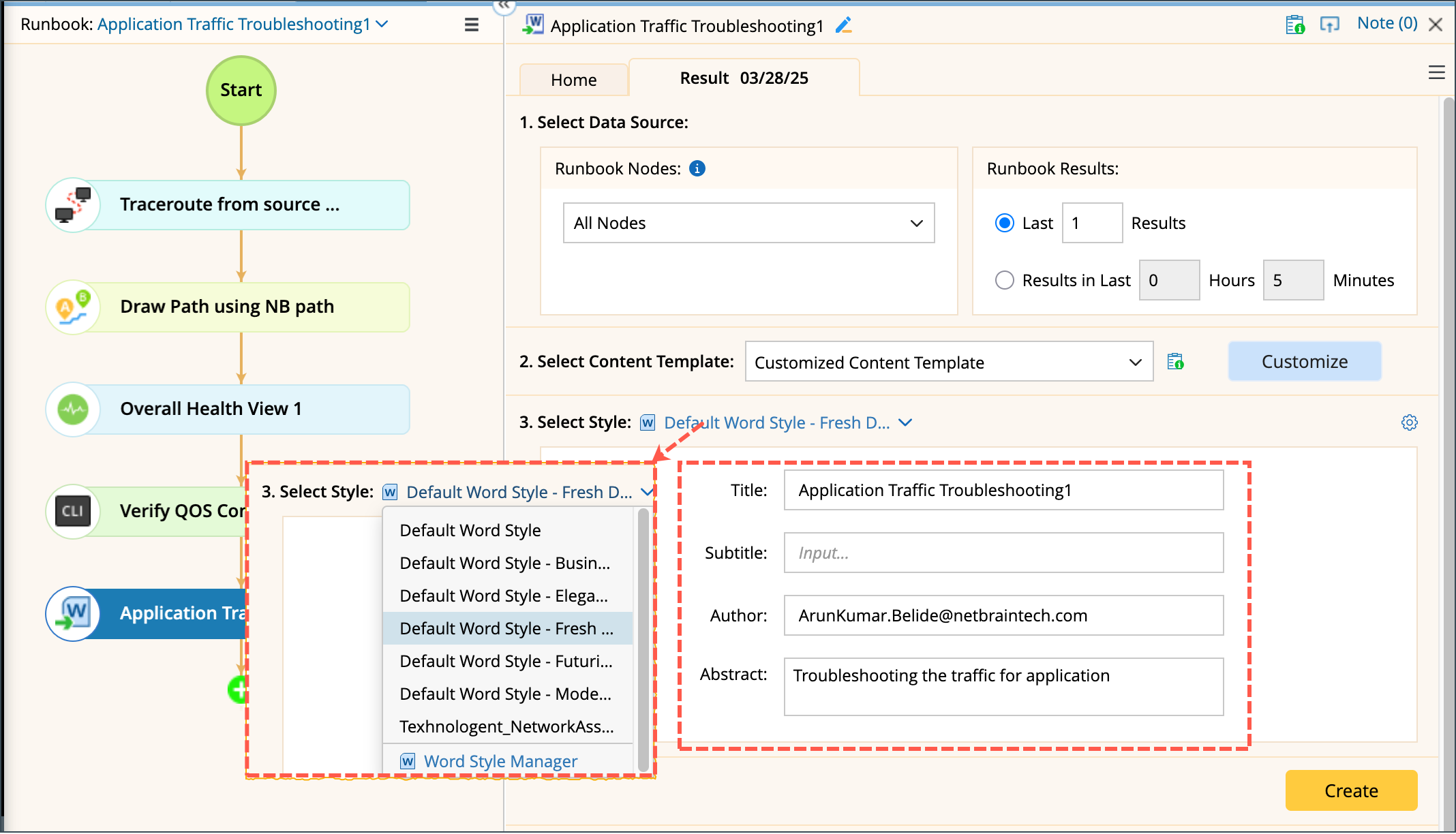
Task: Click the Traceroute node icon
Action: (x=74, y=205)
